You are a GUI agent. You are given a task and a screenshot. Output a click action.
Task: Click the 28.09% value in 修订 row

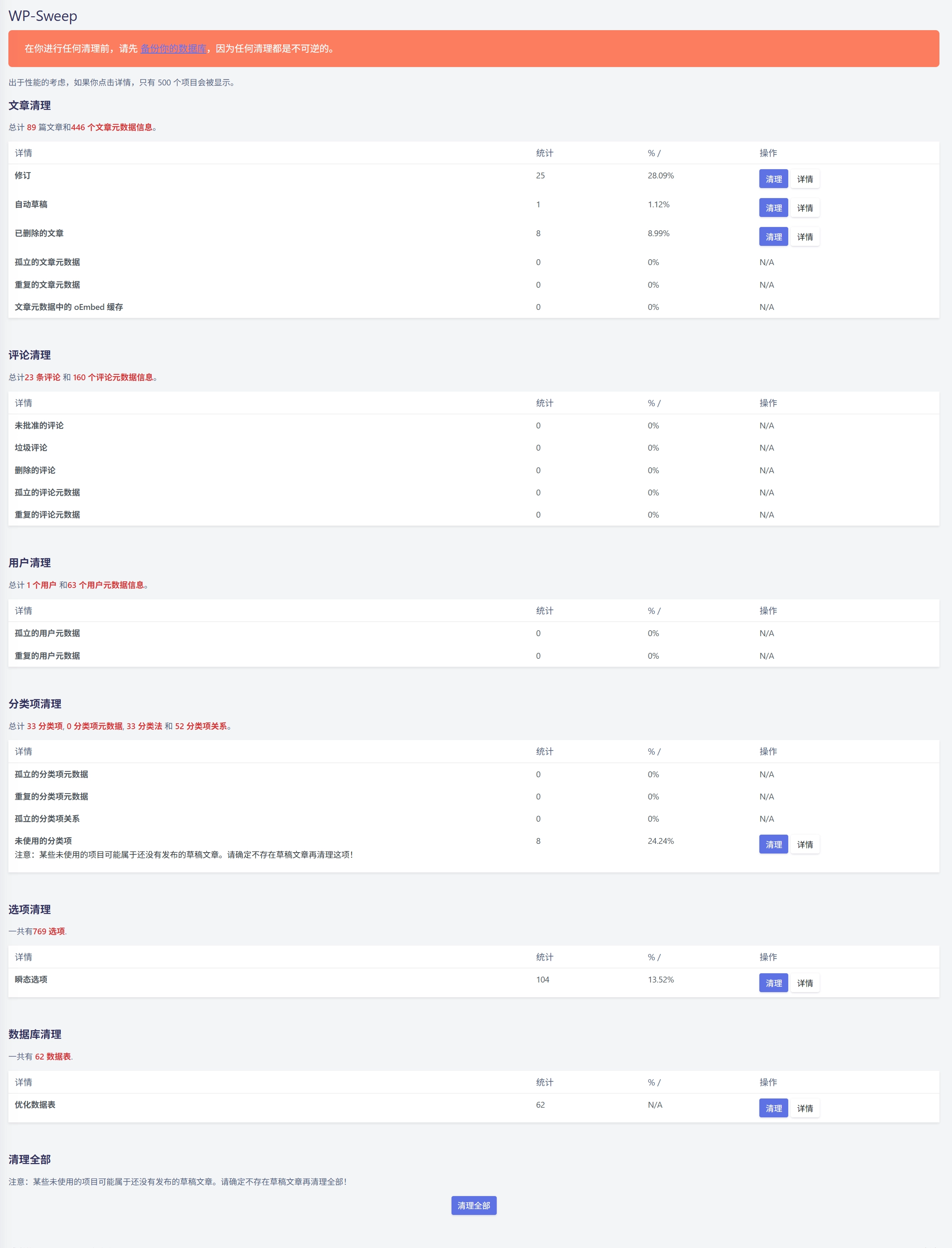(x=661, y=175)
